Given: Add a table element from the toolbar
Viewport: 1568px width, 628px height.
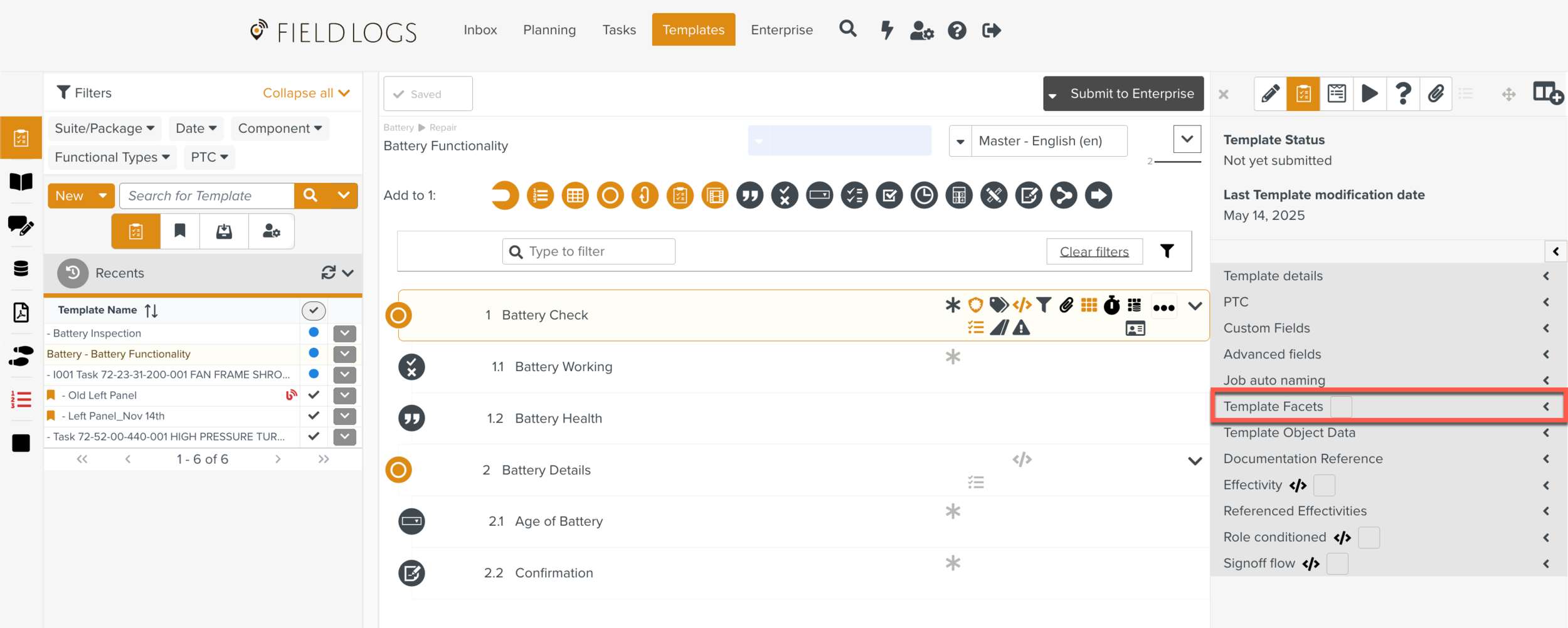Looking at the screenshot, I should pos(575,196).
